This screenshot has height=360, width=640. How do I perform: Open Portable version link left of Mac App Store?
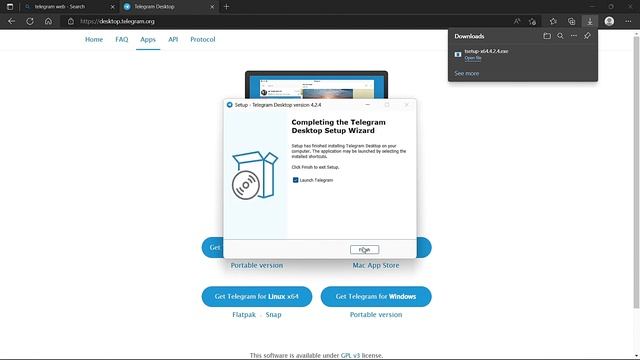coord(257,265)
